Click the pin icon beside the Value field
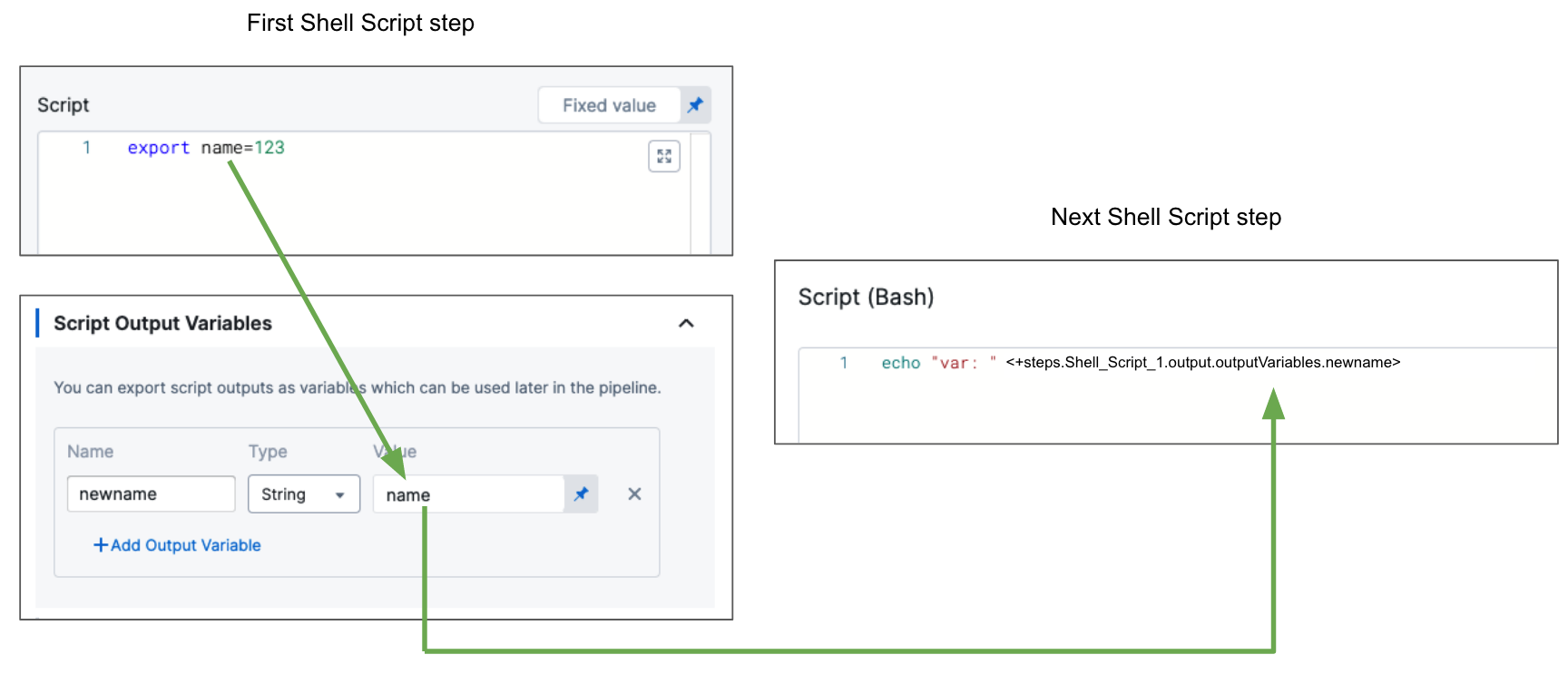Image resolution: width=1568 pixels, height=674 pixels. pos(581,494)
